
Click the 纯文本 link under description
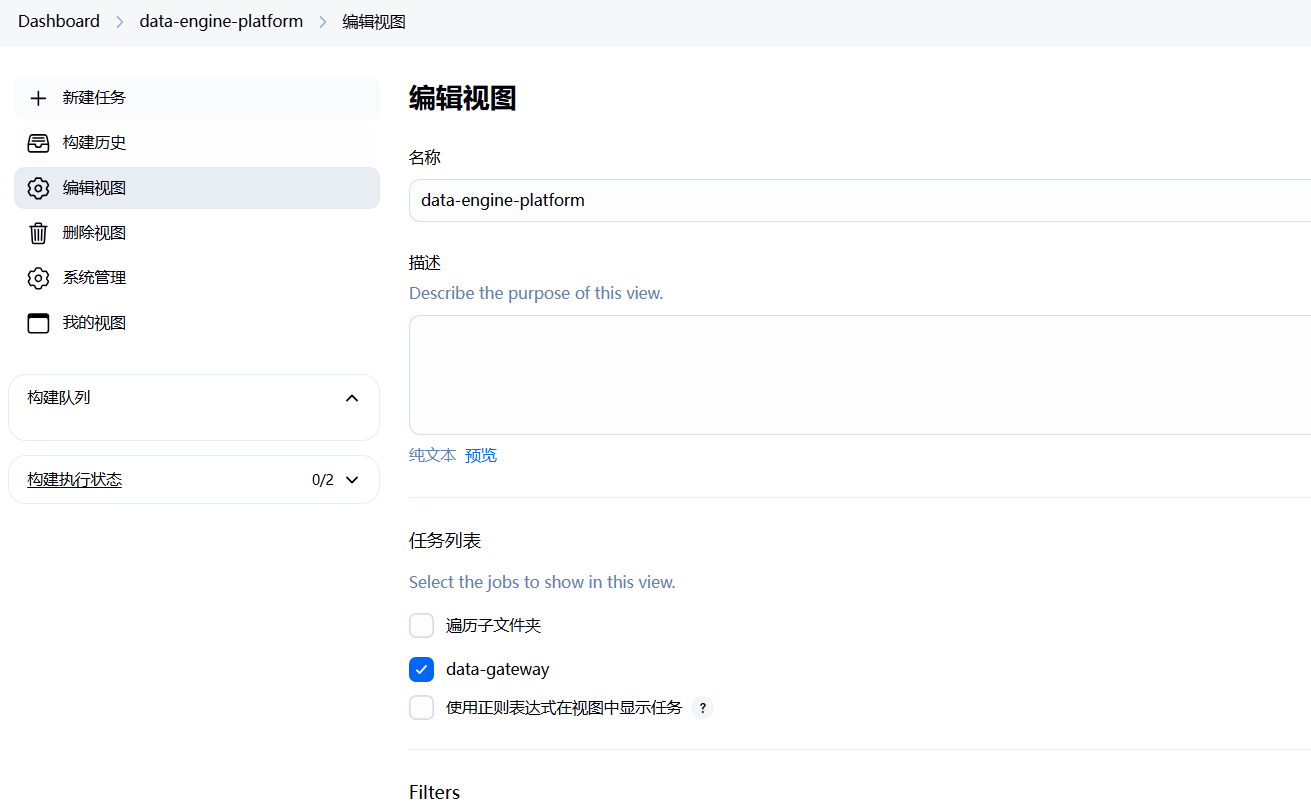[432, 455]
